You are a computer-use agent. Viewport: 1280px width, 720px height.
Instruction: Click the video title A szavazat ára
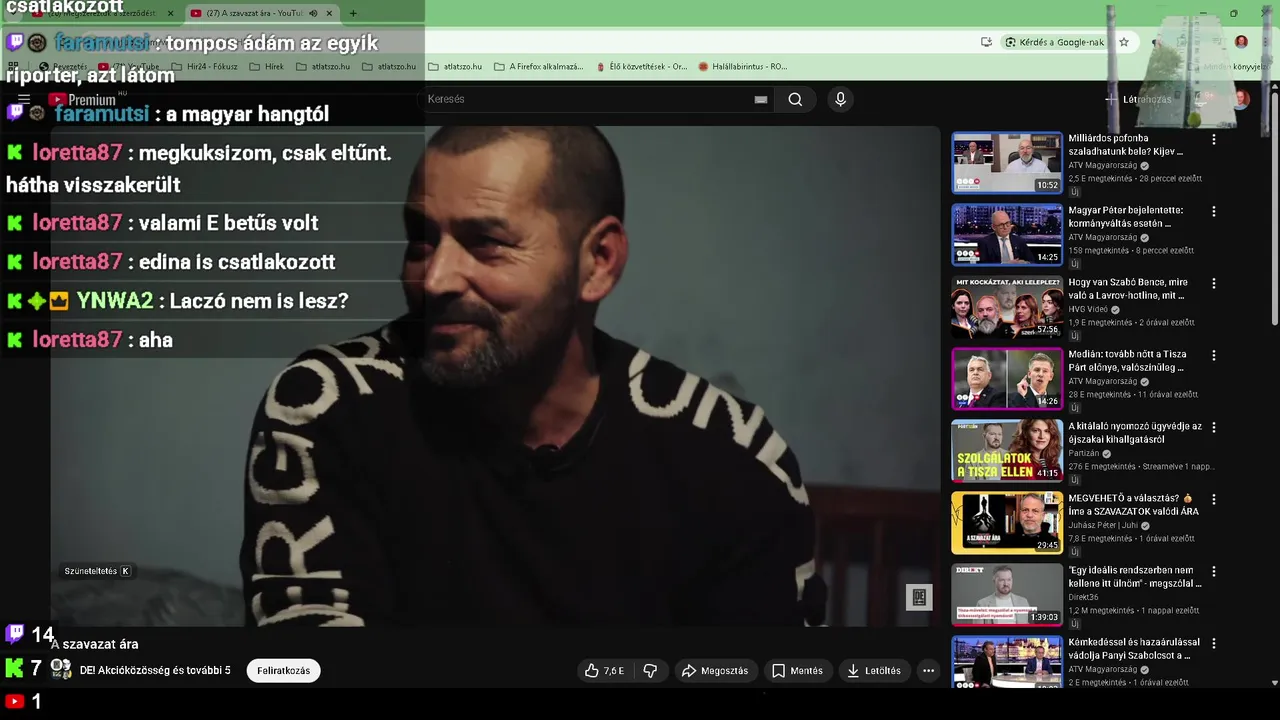pos(95,644)
